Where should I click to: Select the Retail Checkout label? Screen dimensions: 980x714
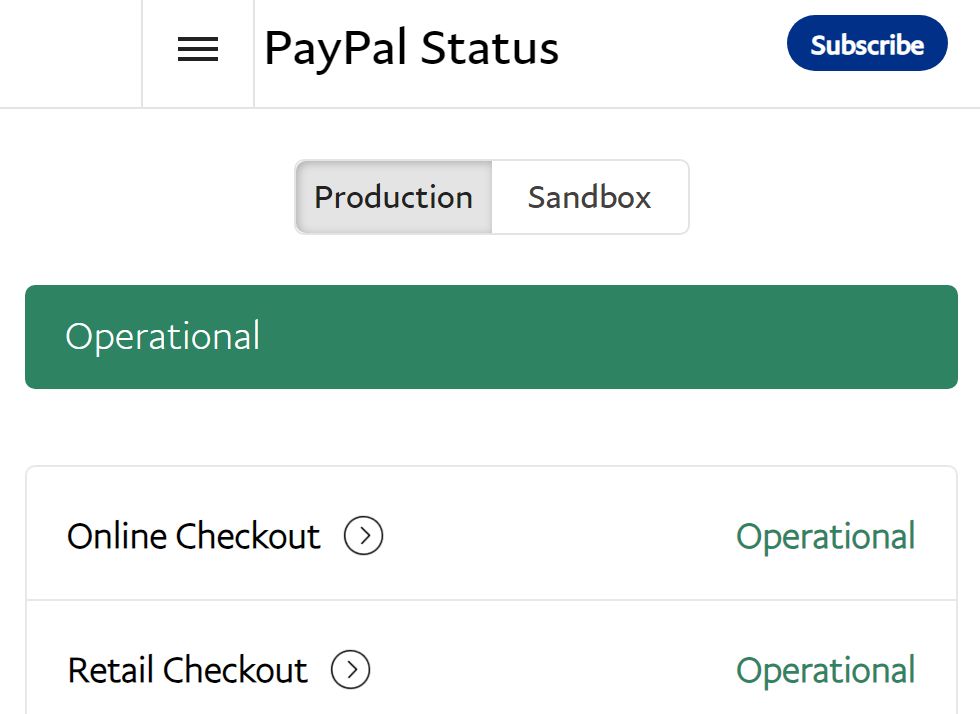188,670
